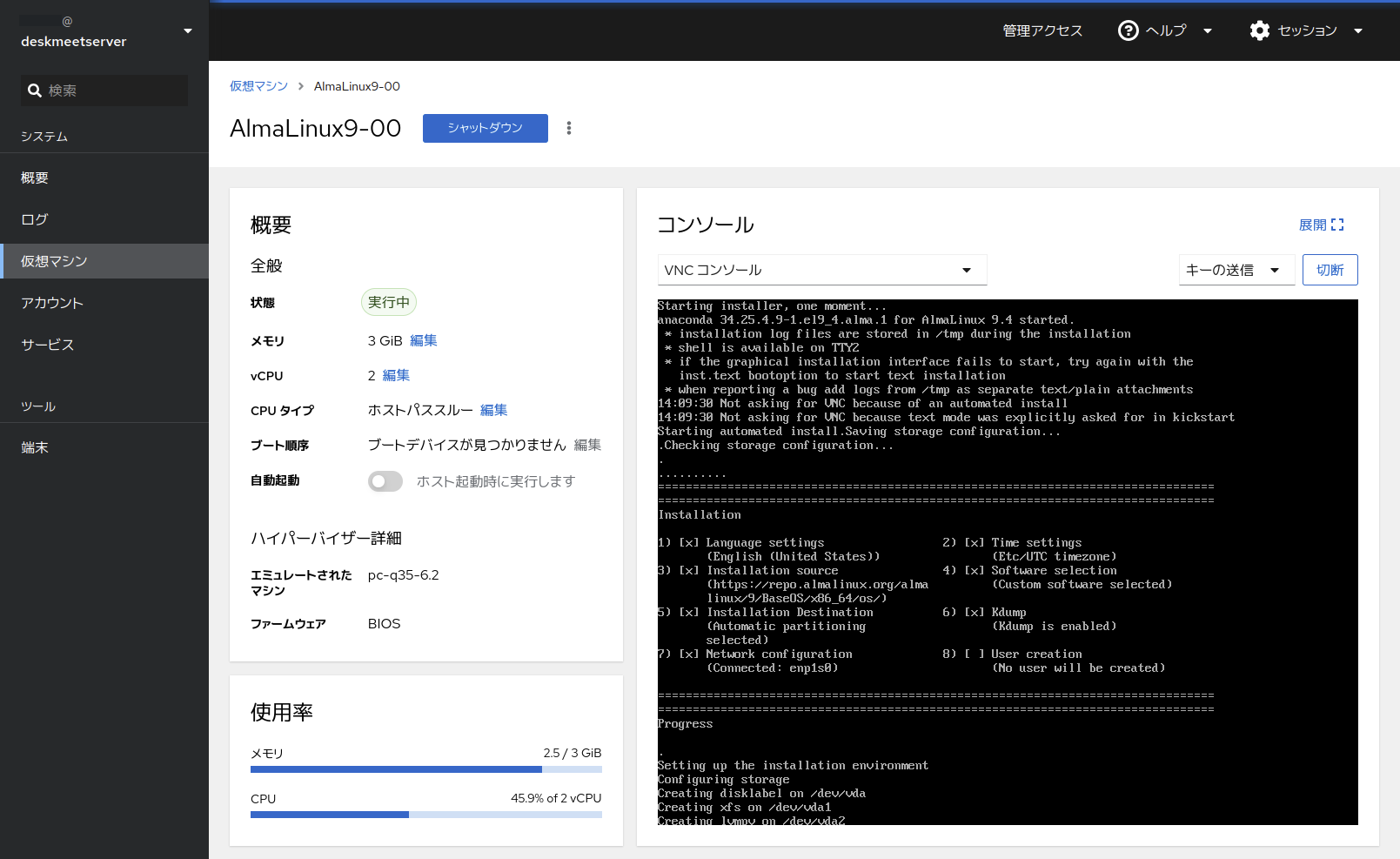Click the ハイパーバイザー詳細 heading

click(326, 538)
